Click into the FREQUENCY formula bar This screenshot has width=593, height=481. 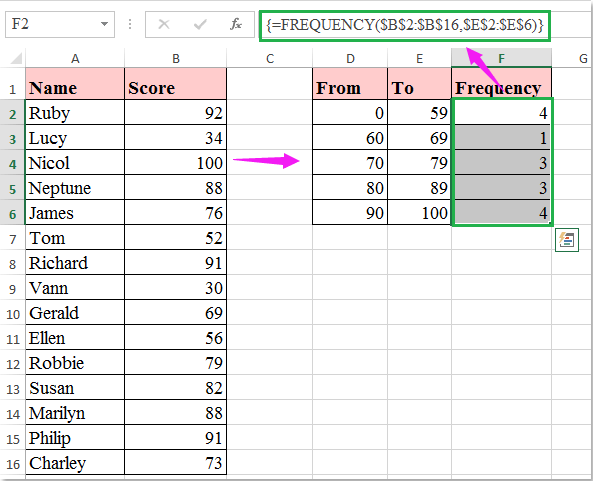coord(405,26)
